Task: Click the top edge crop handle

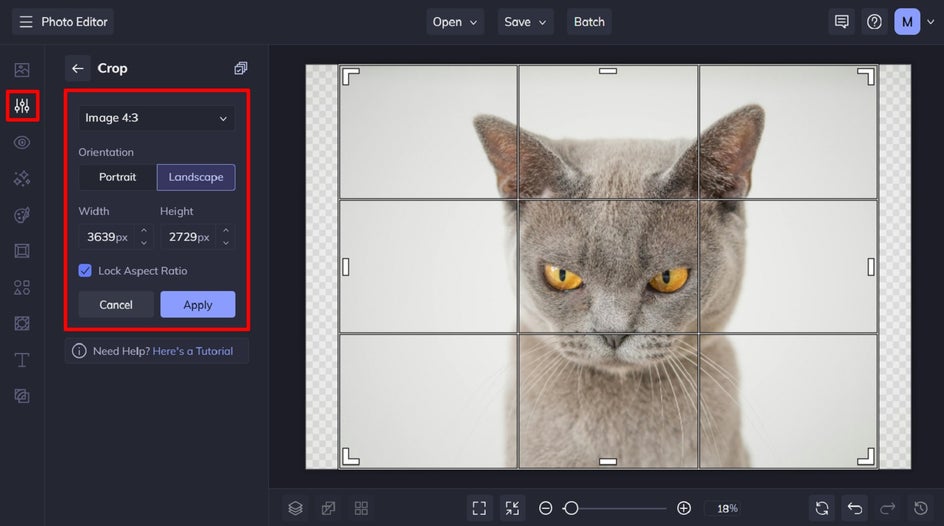Action: [608, 71]
